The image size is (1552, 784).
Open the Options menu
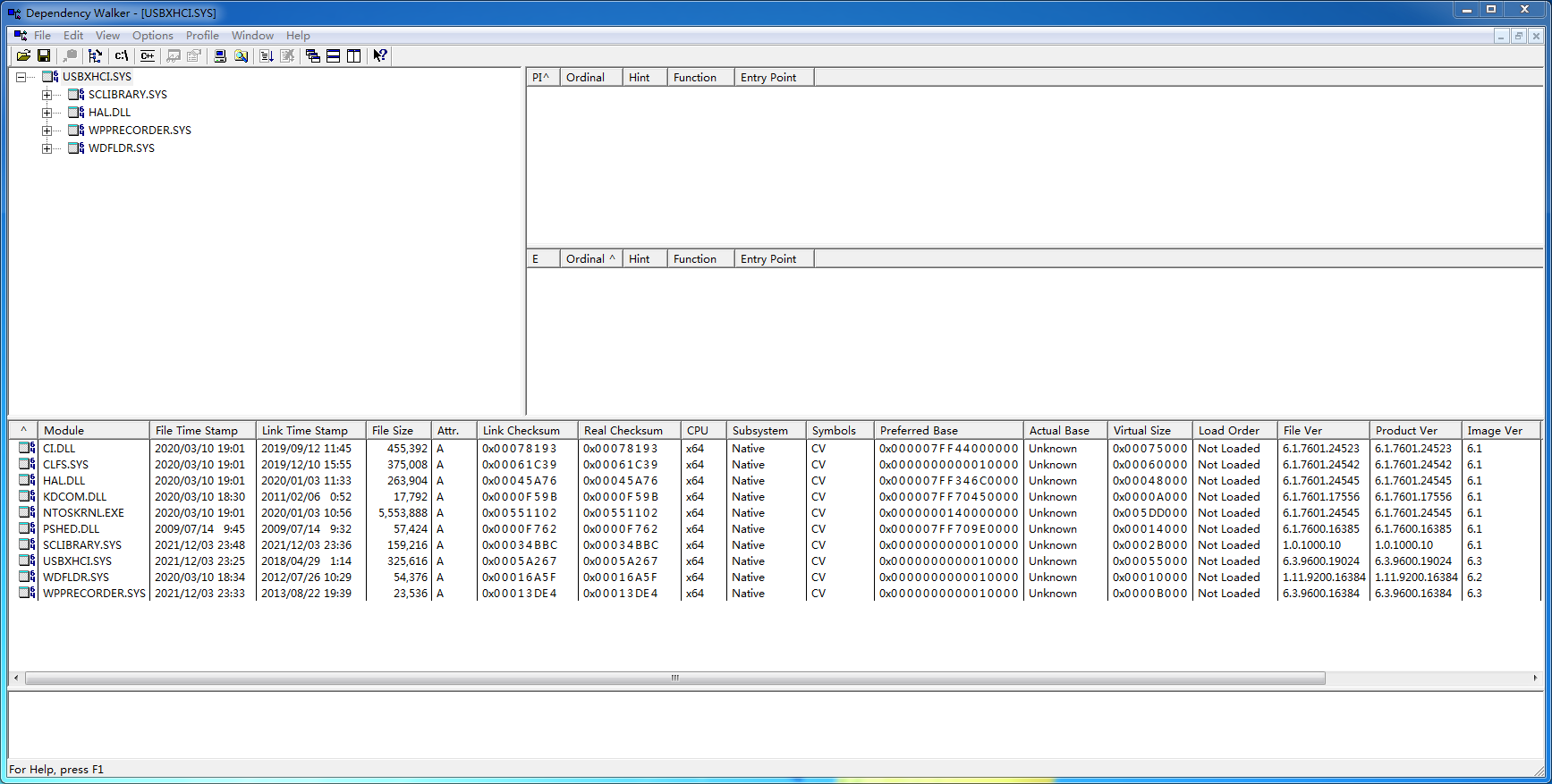pos(152,36)
